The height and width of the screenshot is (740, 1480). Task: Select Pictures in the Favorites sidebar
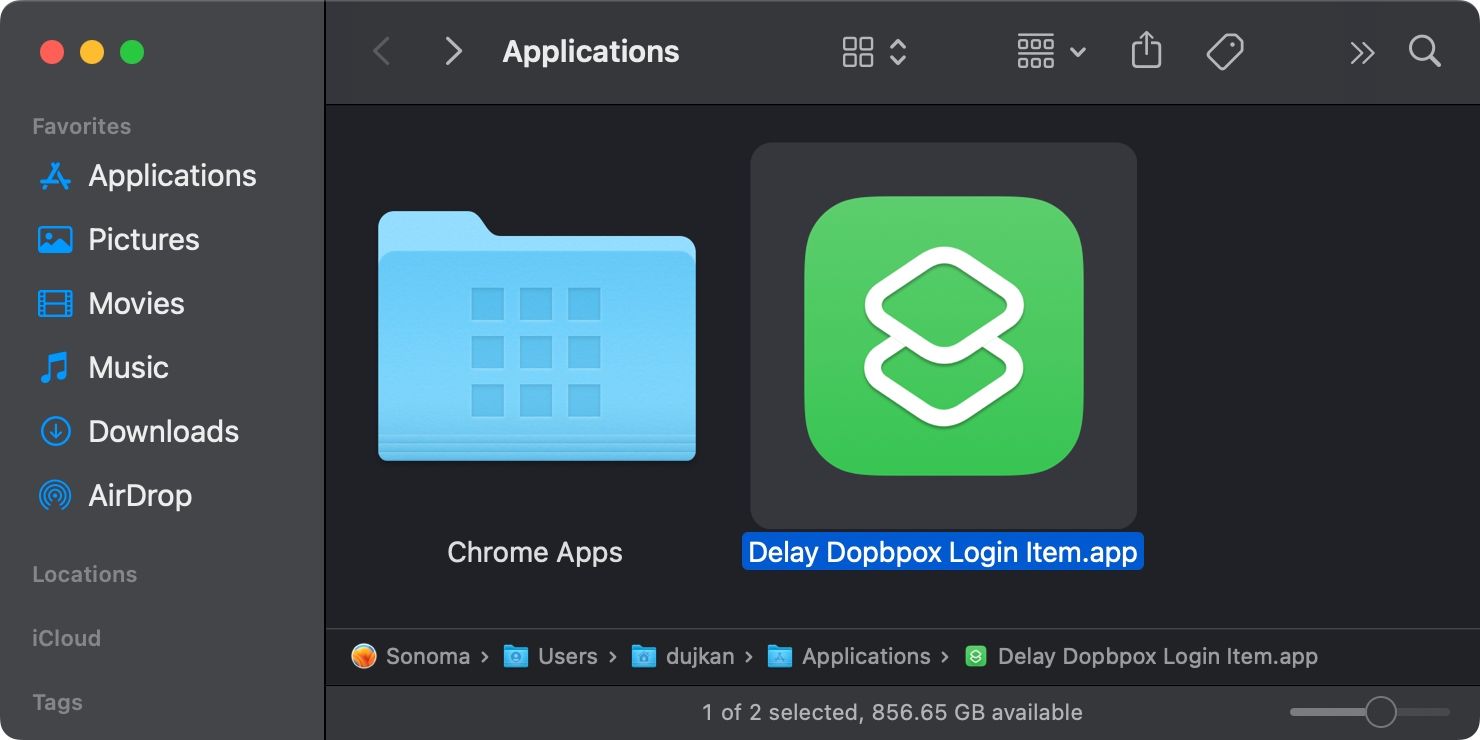point(144,239)
